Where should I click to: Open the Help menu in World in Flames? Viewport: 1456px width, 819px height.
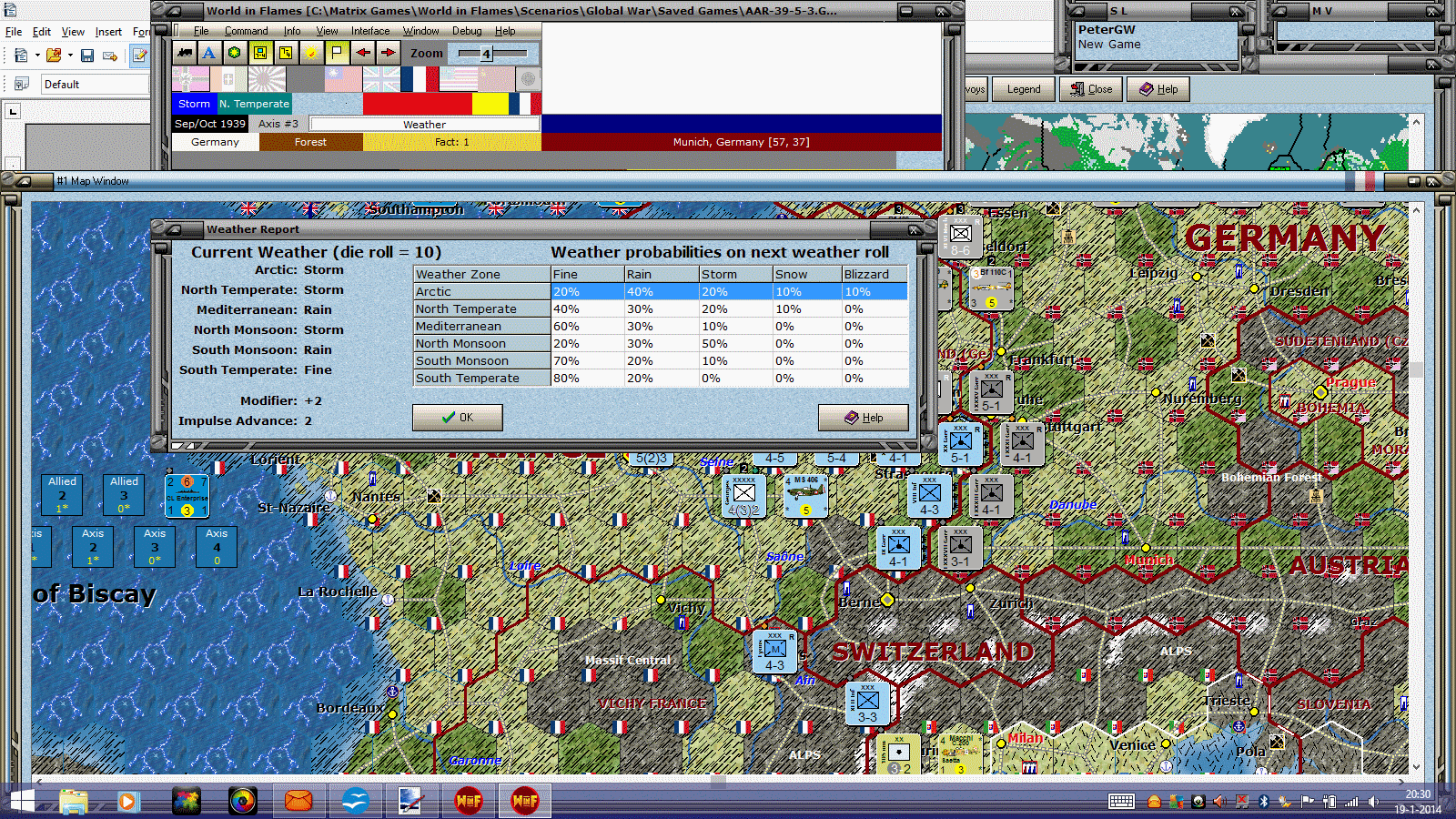pos(505,31)
